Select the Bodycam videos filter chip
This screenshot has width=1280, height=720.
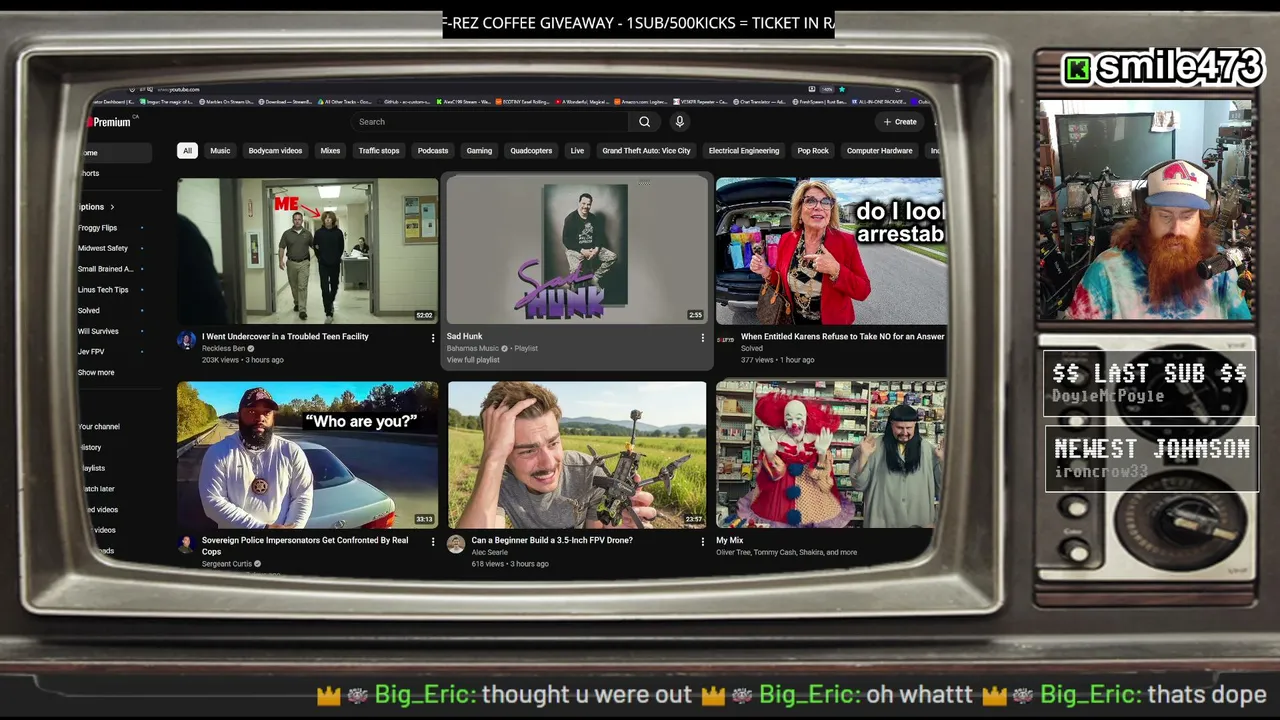click(x=275, y=151)
